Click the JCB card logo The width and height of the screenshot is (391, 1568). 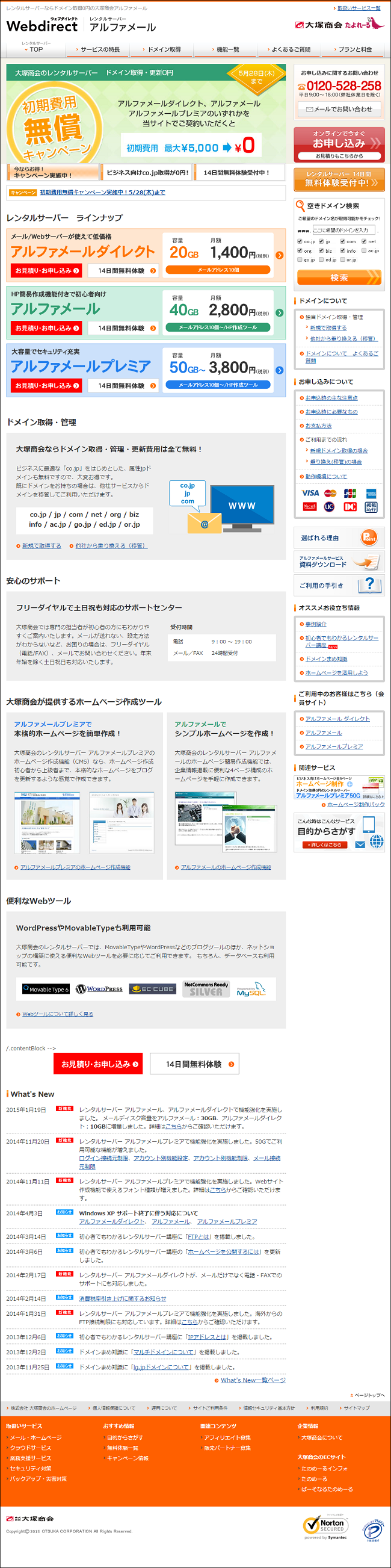[x=350, y=493]
